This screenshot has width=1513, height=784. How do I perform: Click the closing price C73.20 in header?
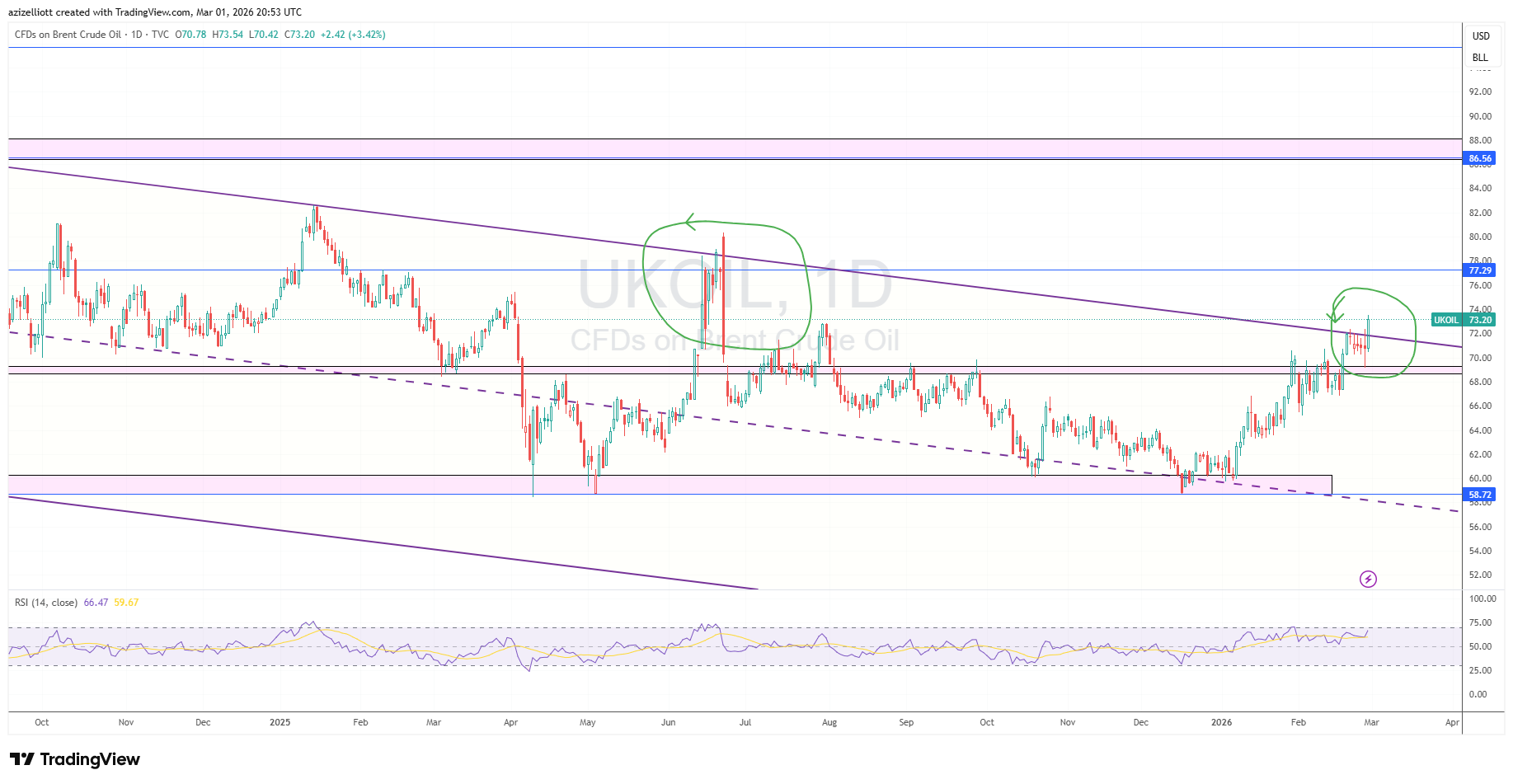click(299, 35)
